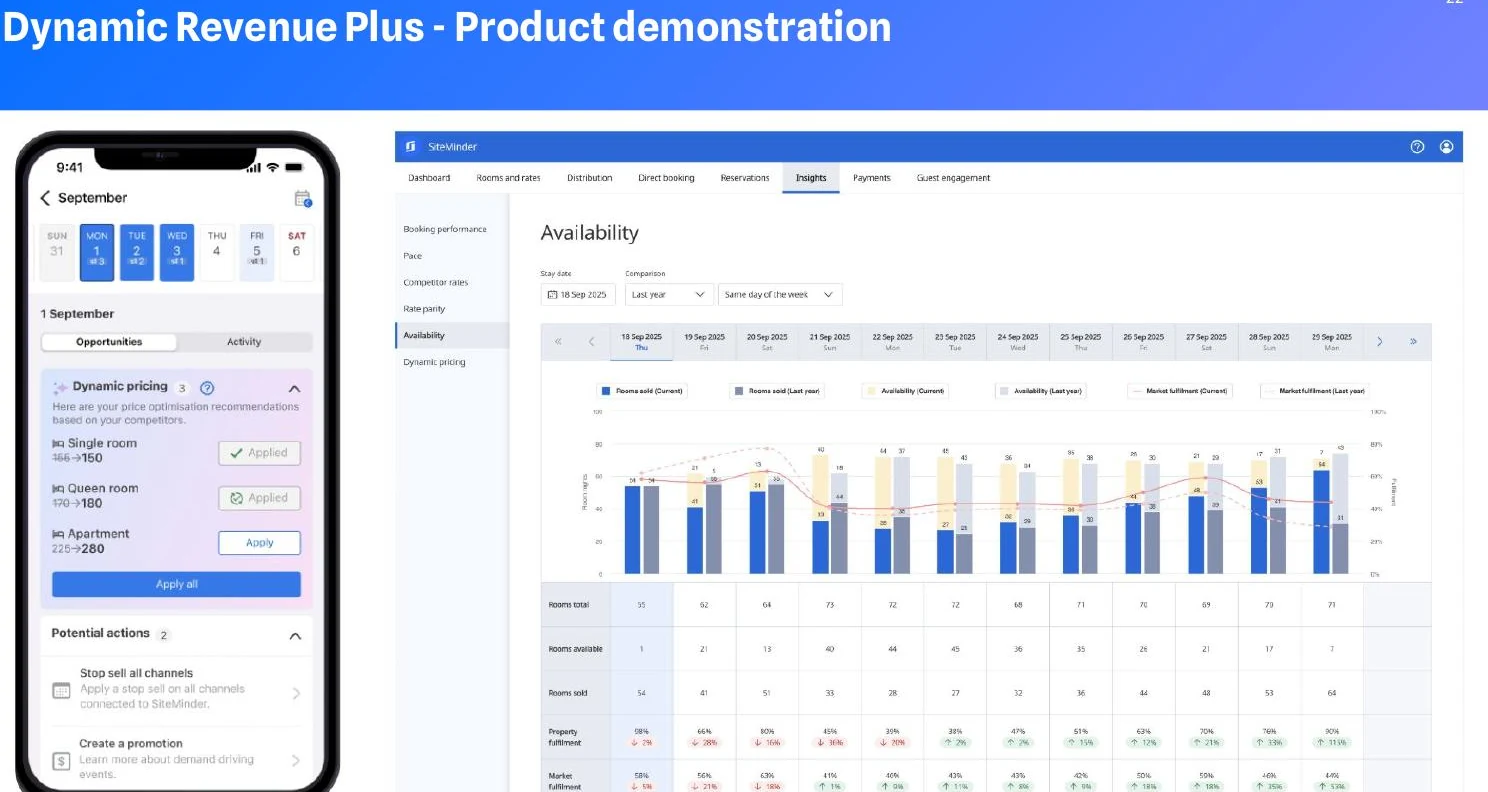Open the Payments tab

(x=871, y=178)
